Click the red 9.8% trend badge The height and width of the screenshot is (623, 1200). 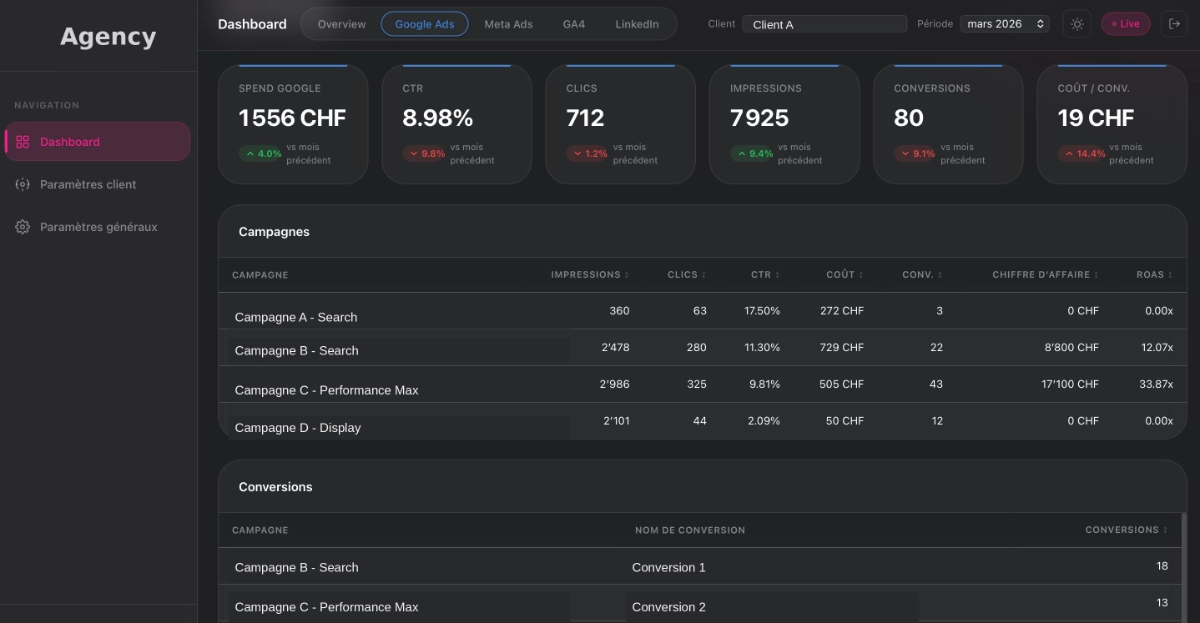point(425,154)
